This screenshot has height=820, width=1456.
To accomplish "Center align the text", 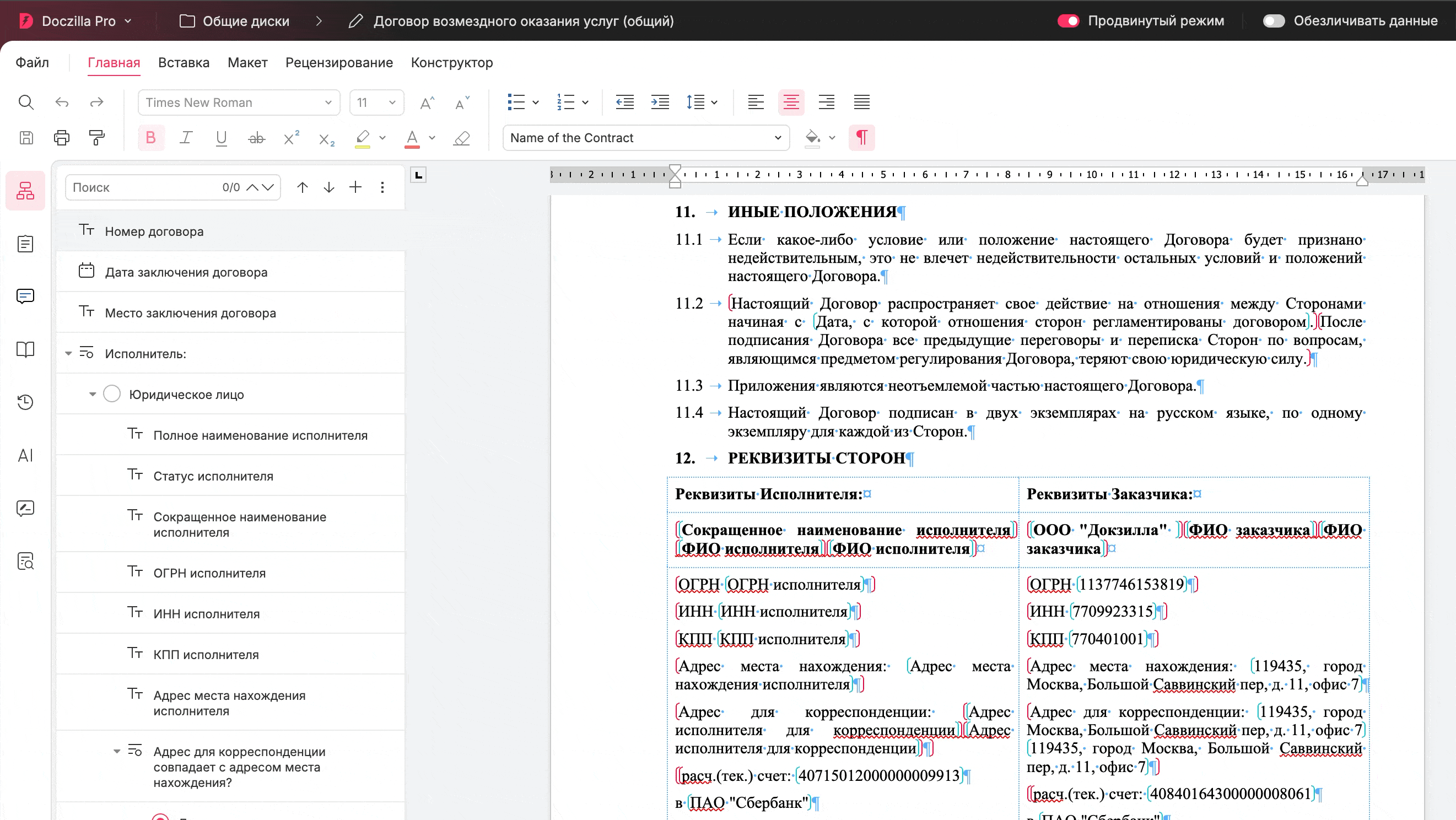I will point(791,102).
